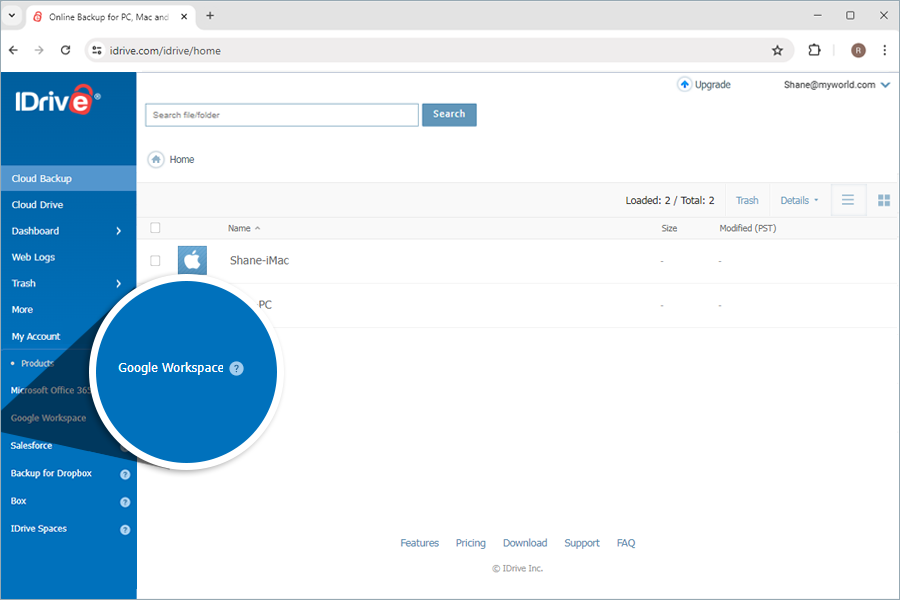This screenshot has width=900, height=600.
Task: Click the Apple icon beside Shane-iMac
Action: tap(192, 259)
